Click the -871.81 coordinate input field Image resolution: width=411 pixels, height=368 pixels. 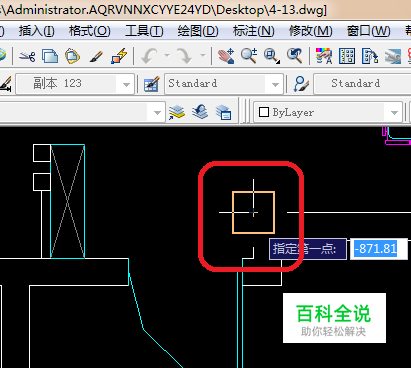pyautogui.click(x=379, y=249)
